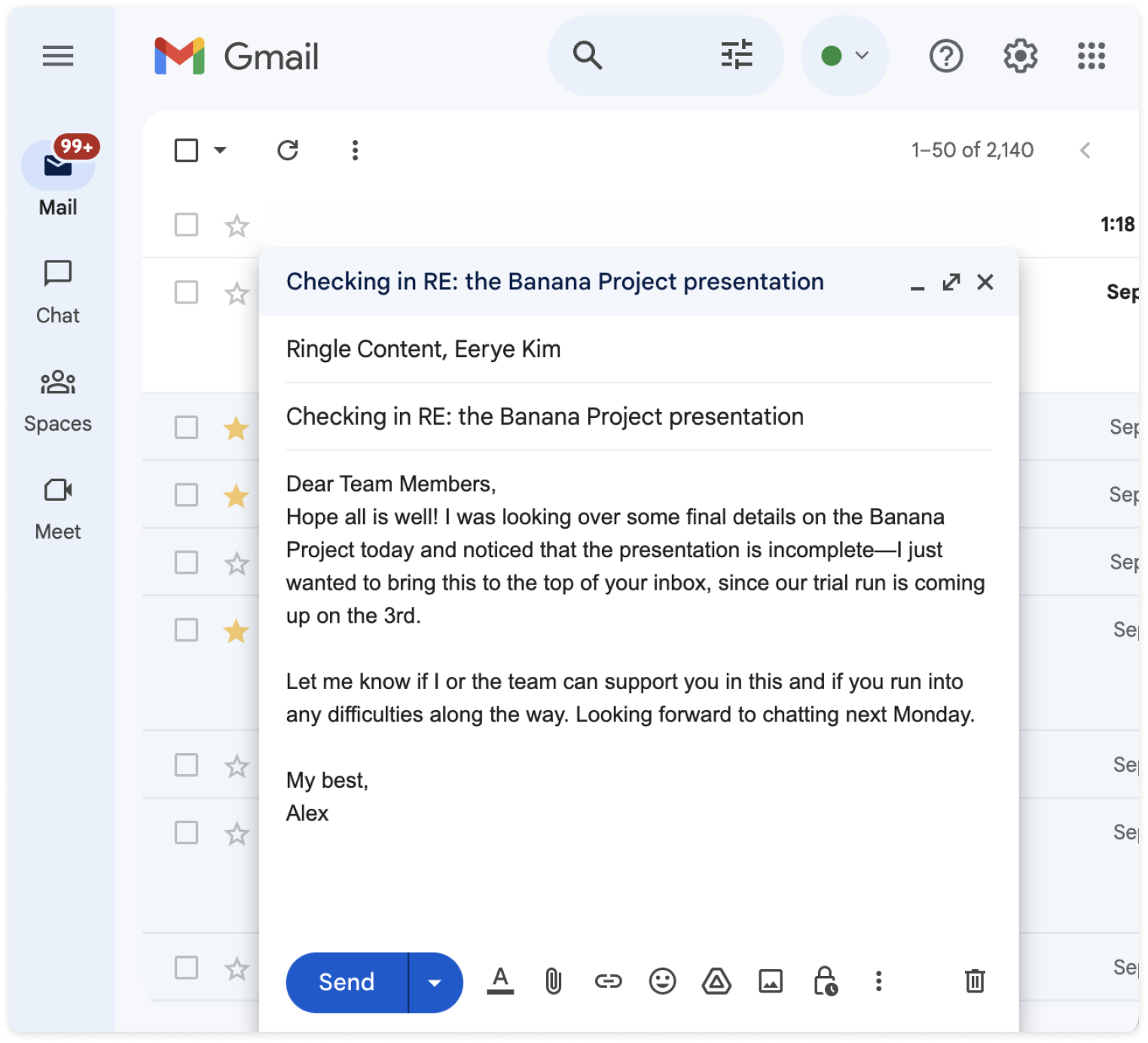This screenshot has width=1148, height=1043.
Task: Star the last visible email row
Action: pyautogui.click(x=237, y=968)
